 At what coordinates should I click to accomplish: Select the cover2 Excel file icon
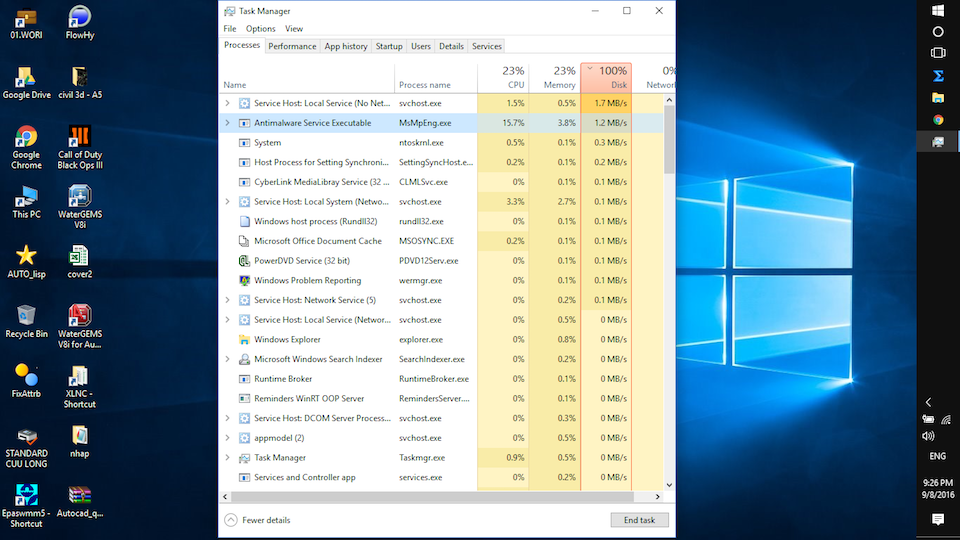80,262
